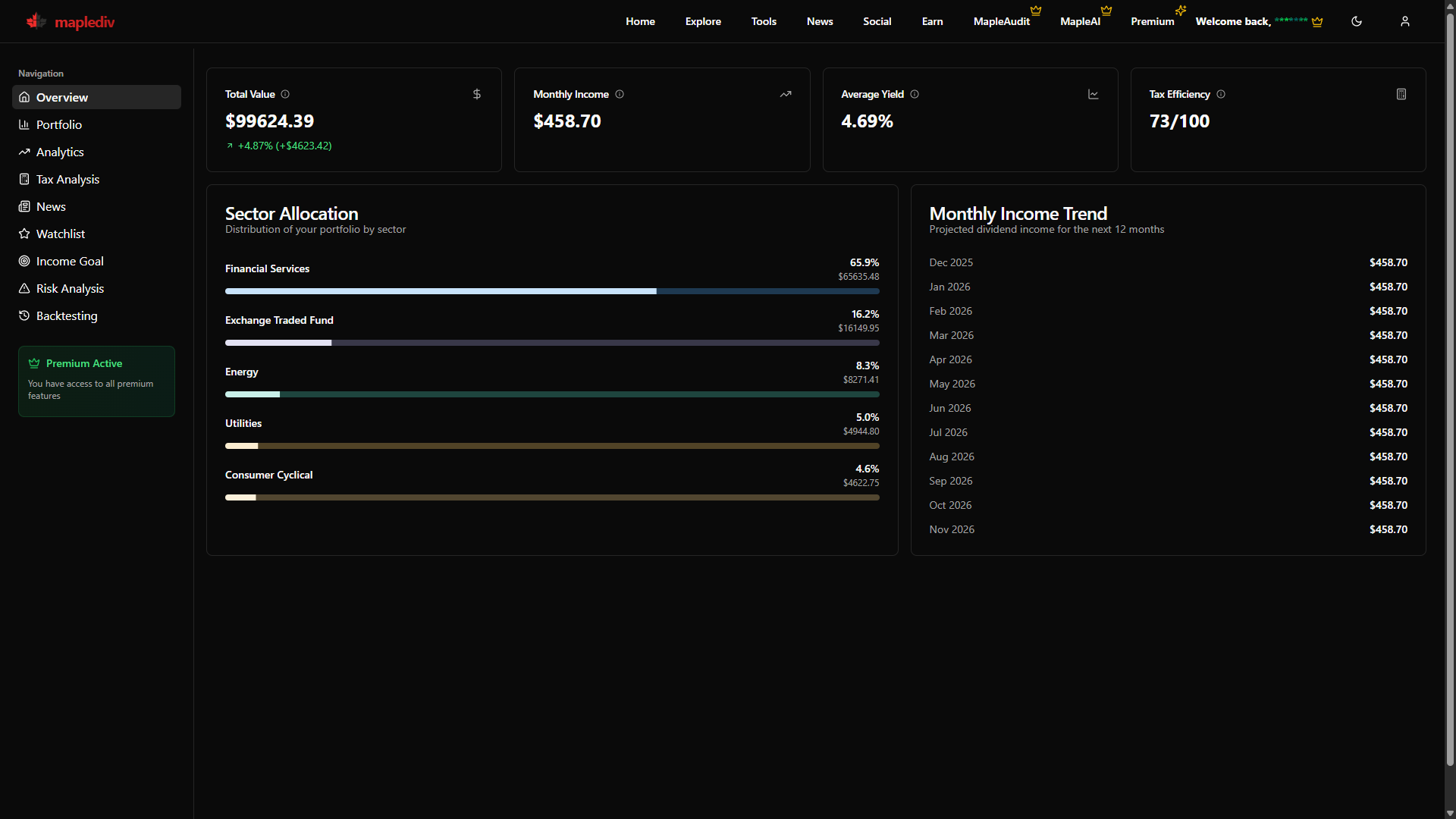1456x819 pixels.
Task: Click the page vertical scrollbar
Action: [x=1449, y=379]
